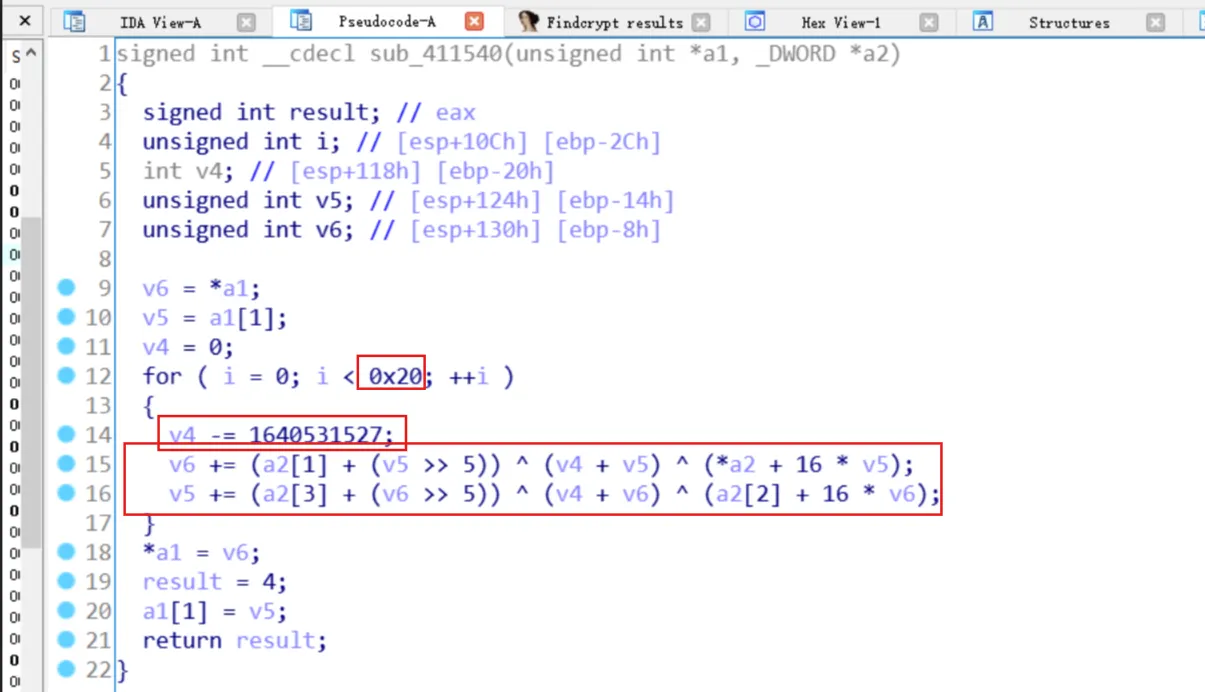Toggle breakpoint dot on line 9
Viewport: 1205px width, 692px height.
[x=66, y=288]
